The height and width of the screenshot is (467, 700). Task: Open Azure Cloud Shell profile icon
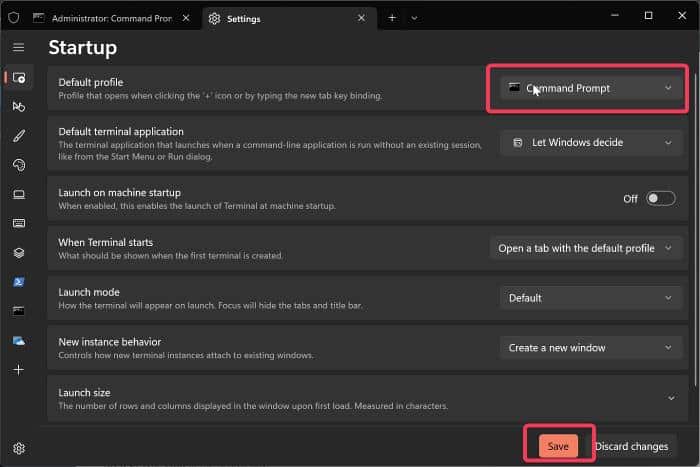click(x=19, y=341)
